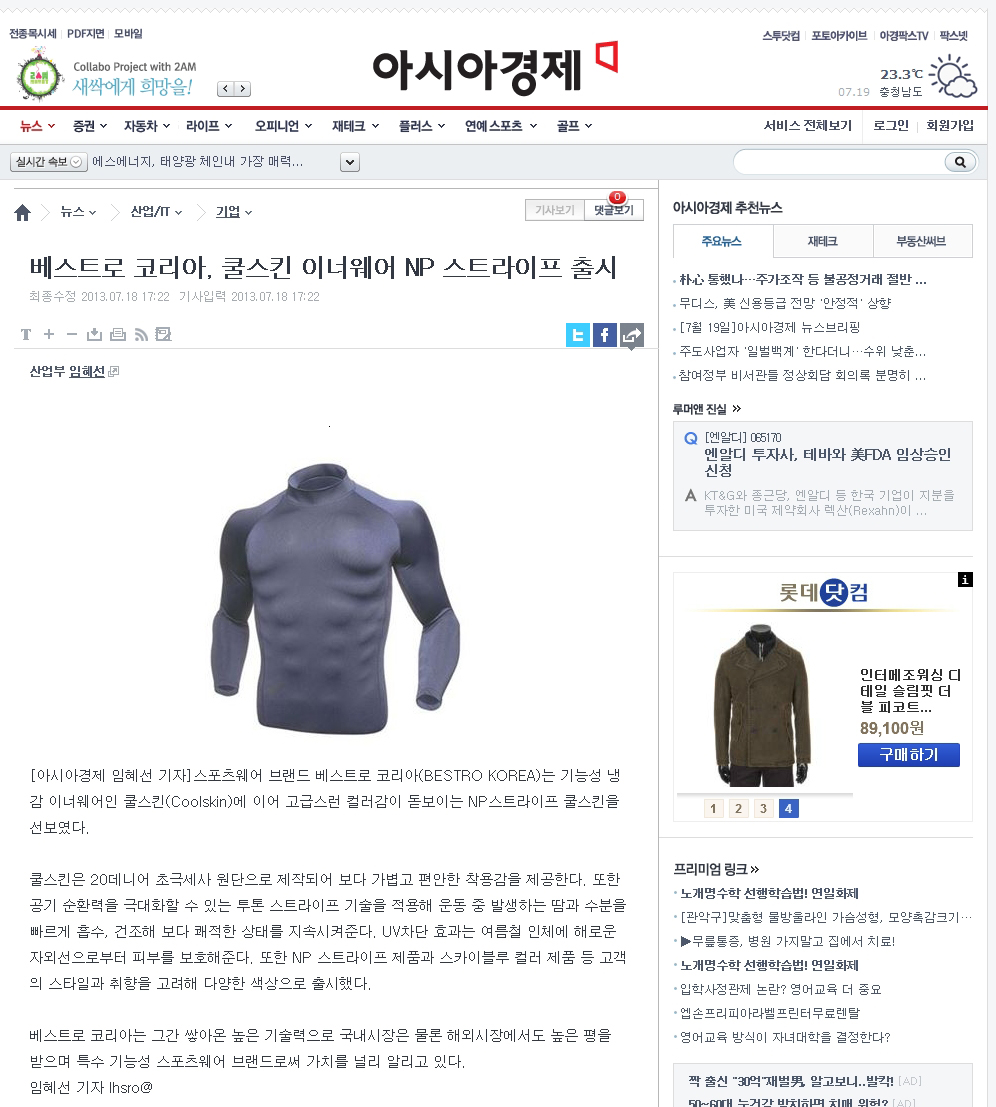Expand the 산업/IT breadcrumb dropdown
The height and width of the screenshot is (1107, 996).
click(157, 212)
